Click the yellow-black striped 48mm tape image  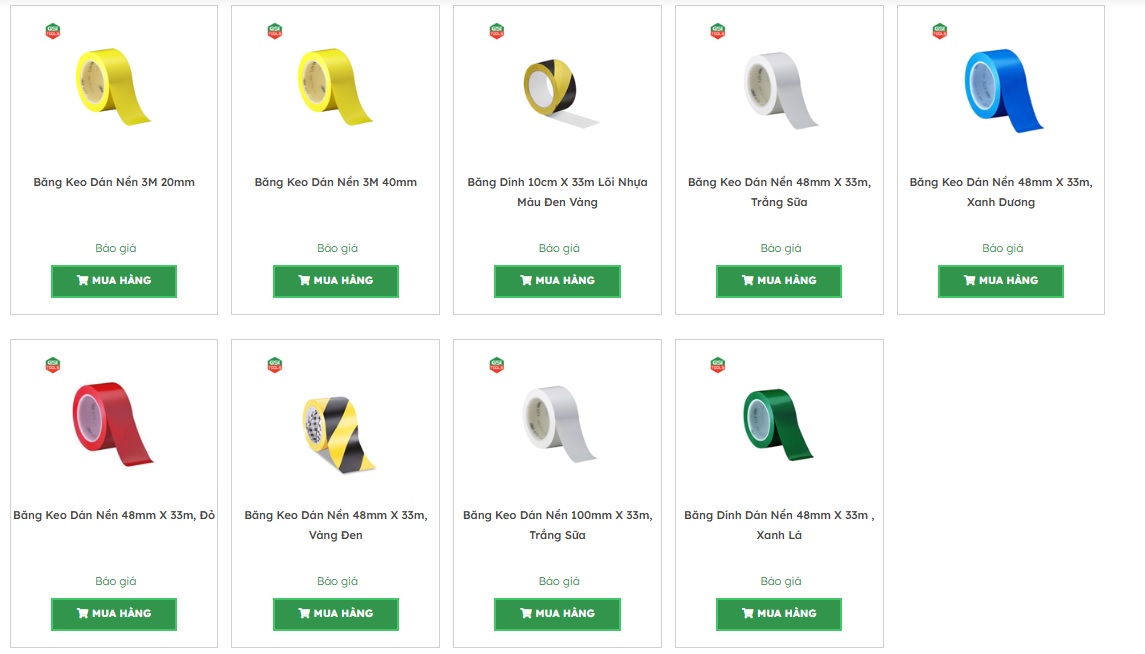[339, 434]
